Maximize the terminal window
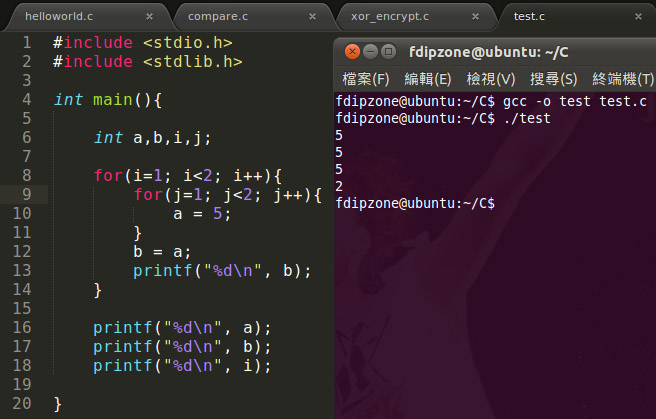Viewport: 656px width, 419px height. [x=389, y=51]
